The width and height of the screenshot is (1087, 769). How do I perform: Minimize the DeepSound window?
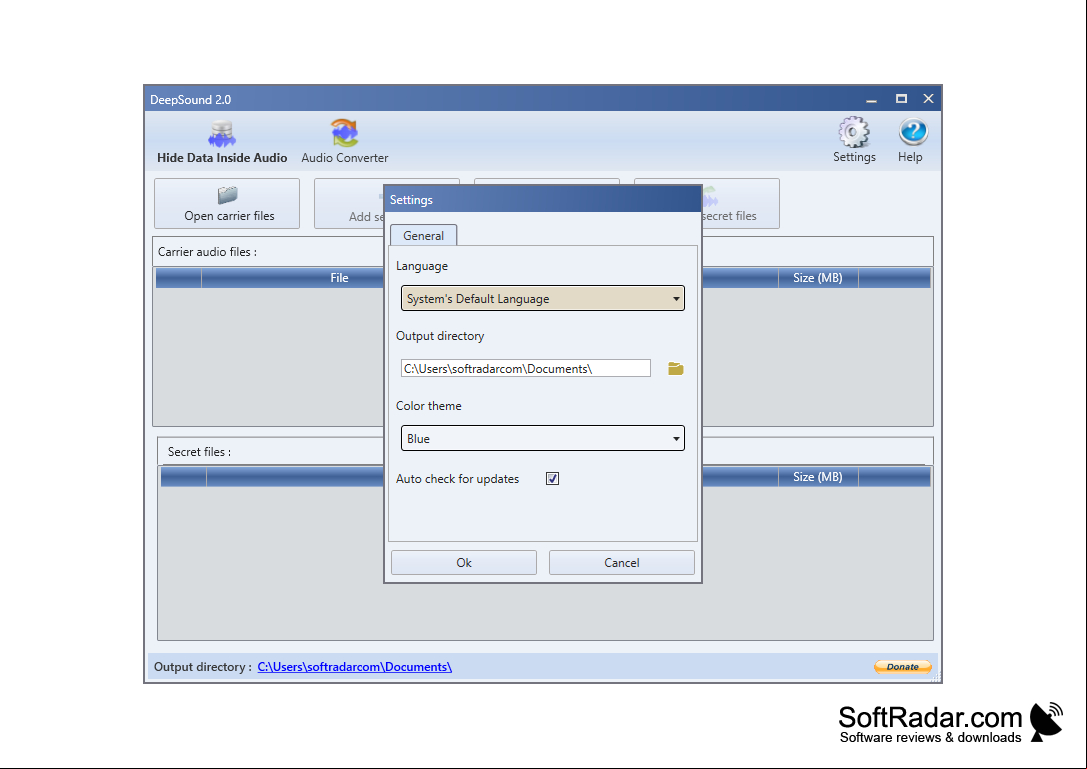pos(871,99)
